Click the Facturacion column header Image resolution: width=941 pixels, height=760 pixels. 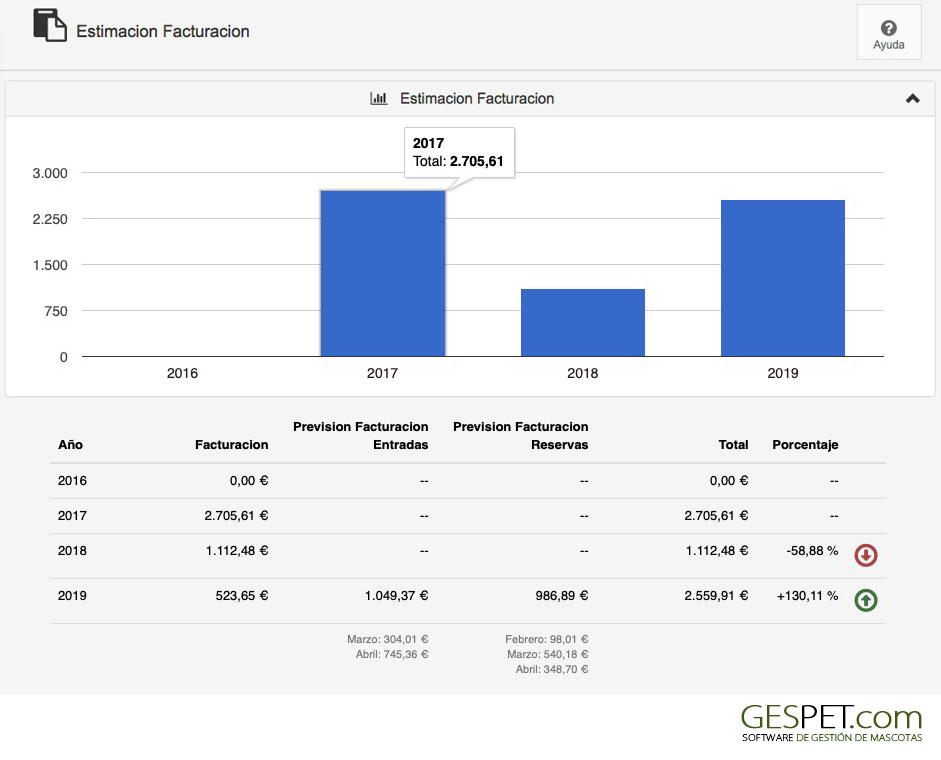(231, 445)
